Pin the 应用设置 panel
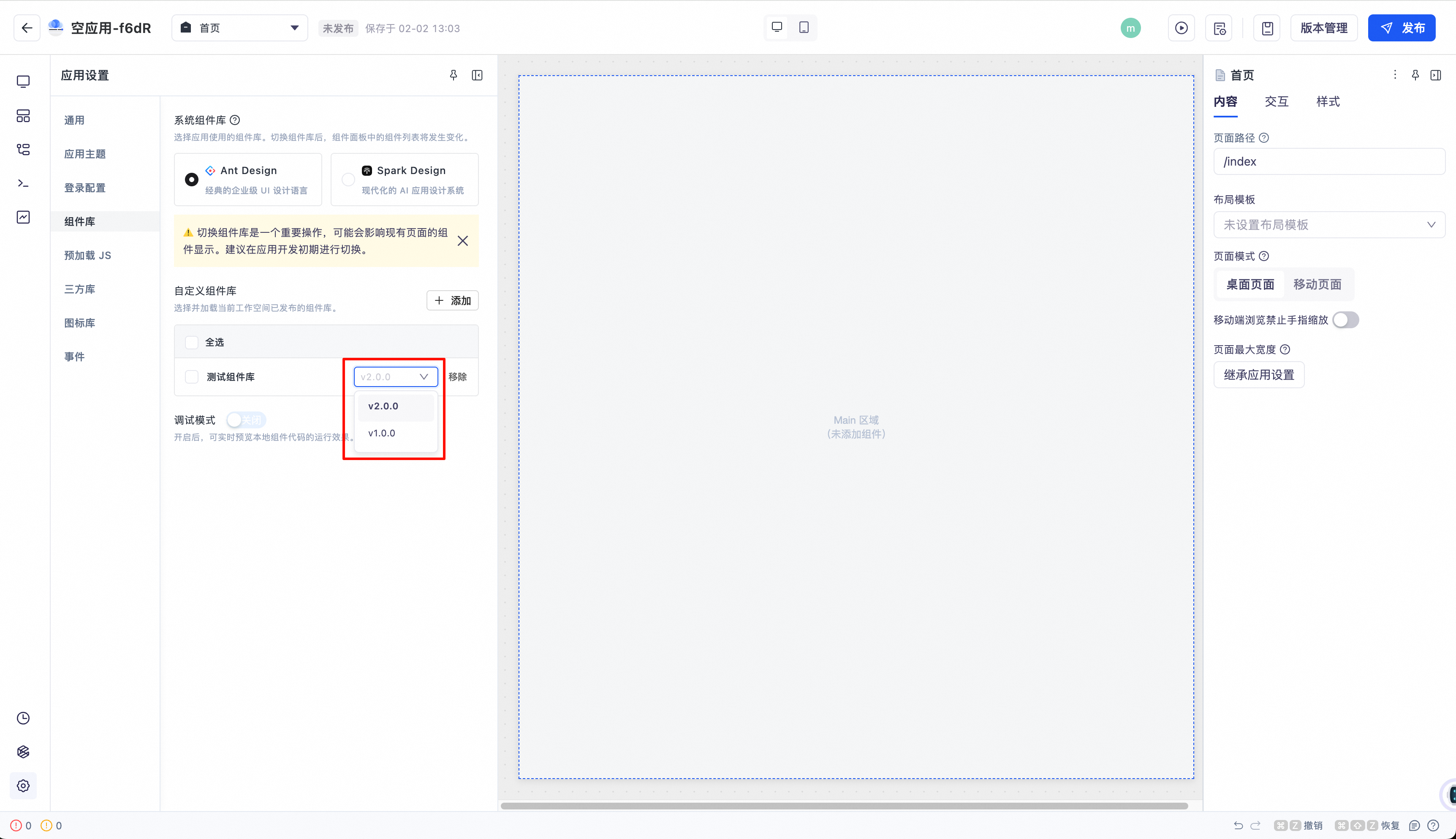The height and width of the screenshot is (839, 1456). (453, 75)
